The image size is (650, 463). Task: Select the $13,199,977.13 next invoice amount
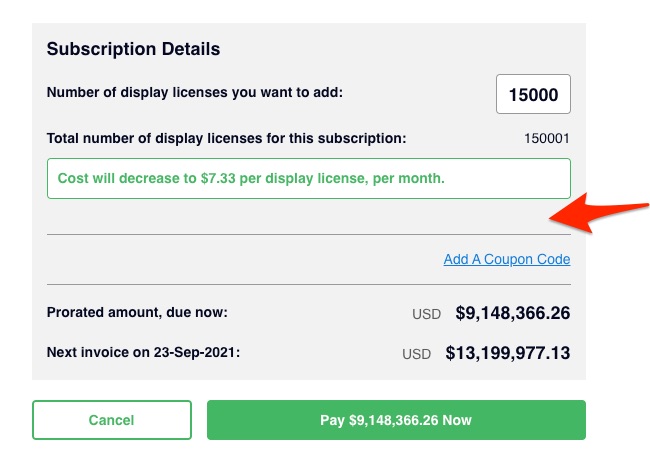pos(507,353)
